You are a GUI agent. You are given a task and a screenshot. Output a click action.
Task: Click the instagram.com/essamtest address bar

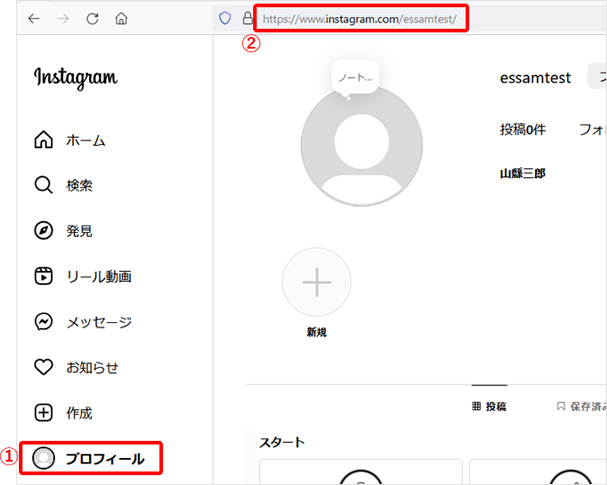[360, 19]
